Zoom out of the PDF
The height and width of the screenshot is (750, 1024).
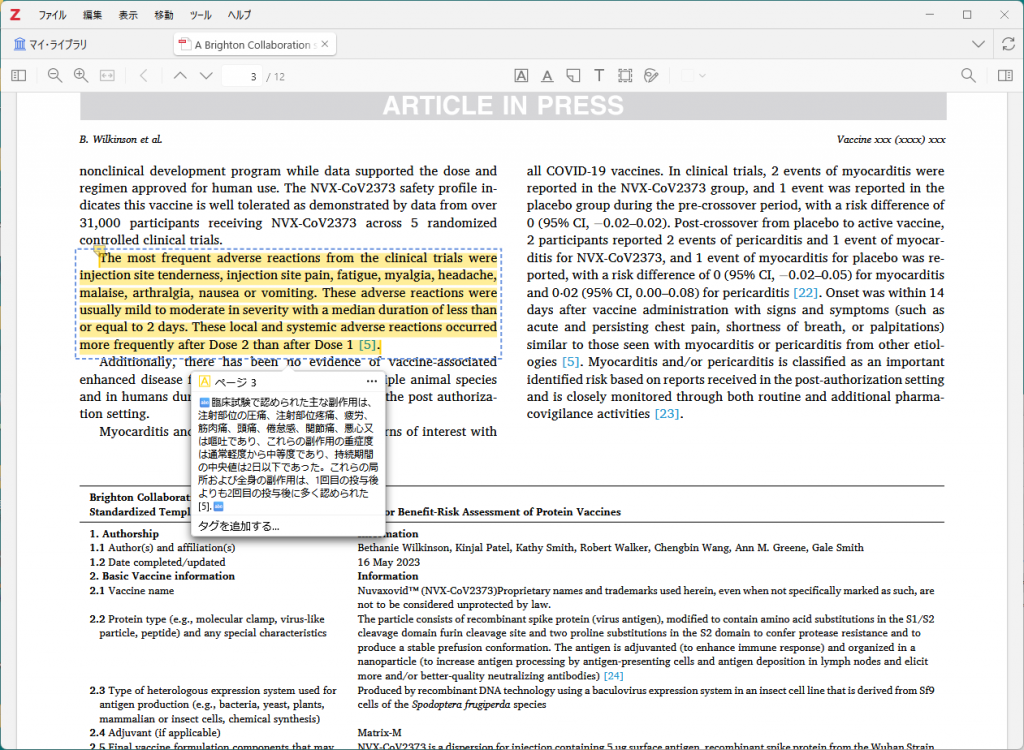[x=55, y=76]
